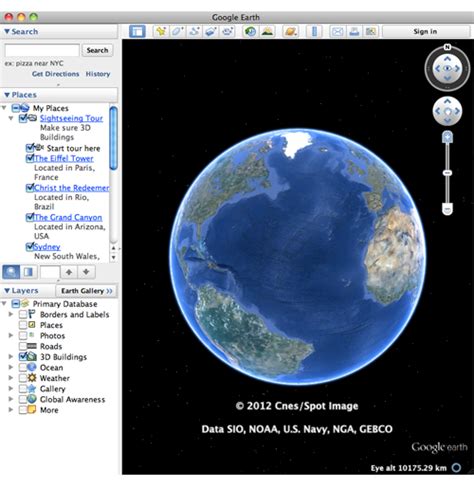Tilt view up with look joystick arrow
The height and width of the screenshot is (488, 474).
pyautogui.click(x=447, y=59)
